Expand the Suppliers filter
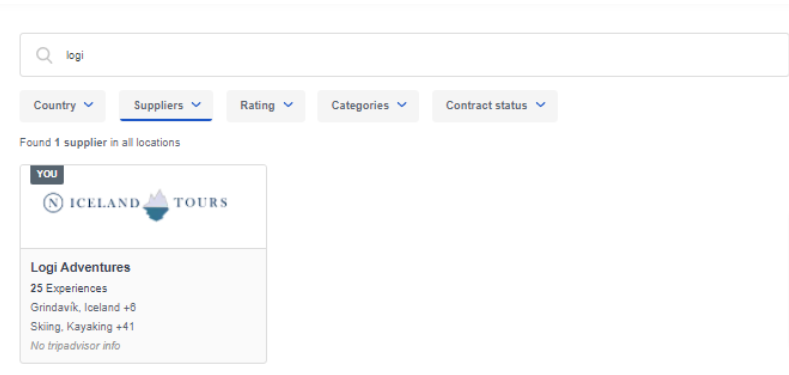The width and height of the screenshot is (789, 375). [166, 106]
